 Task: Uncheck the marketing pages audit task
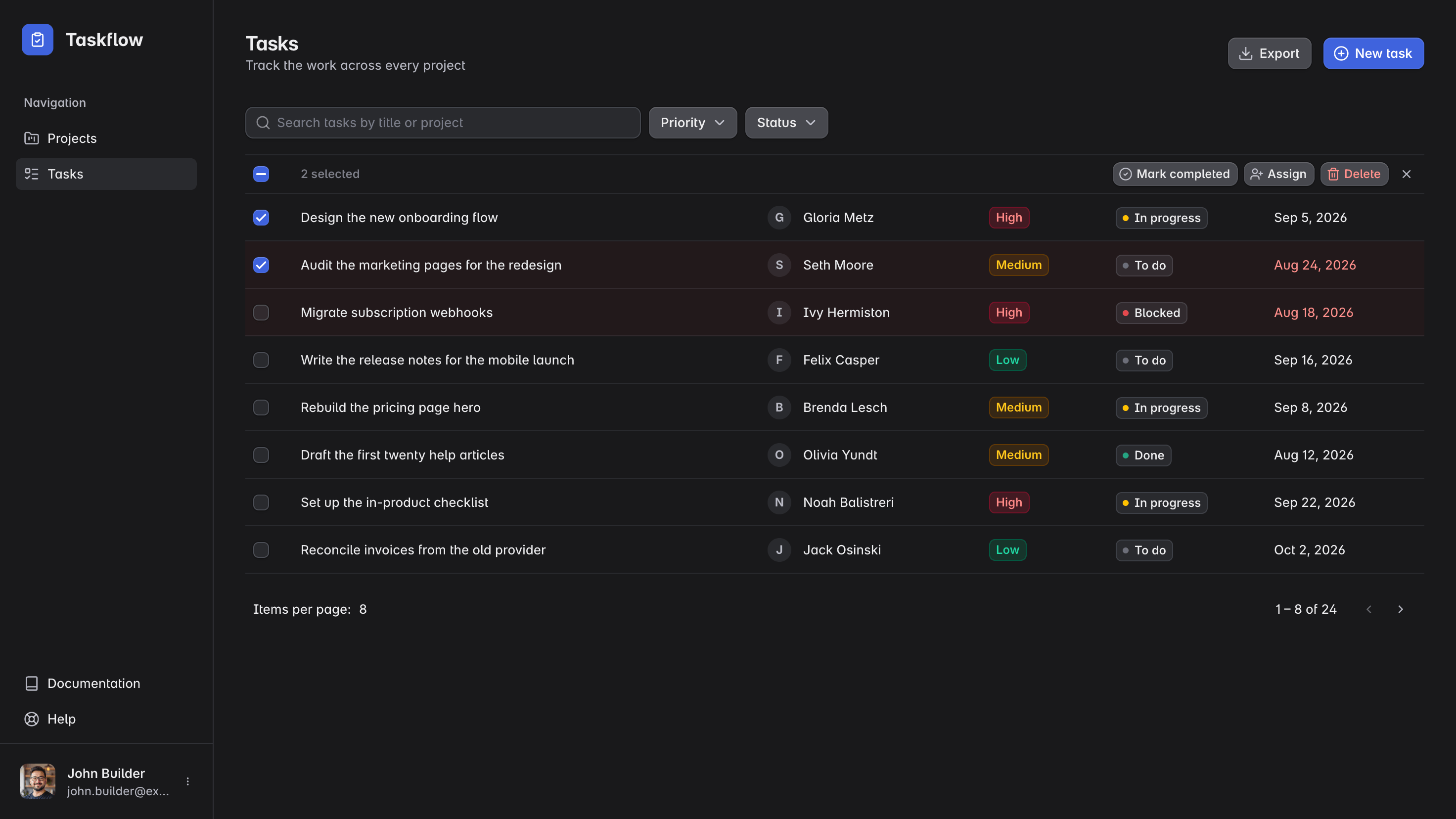pyautogui.click(x=261, y=265)
